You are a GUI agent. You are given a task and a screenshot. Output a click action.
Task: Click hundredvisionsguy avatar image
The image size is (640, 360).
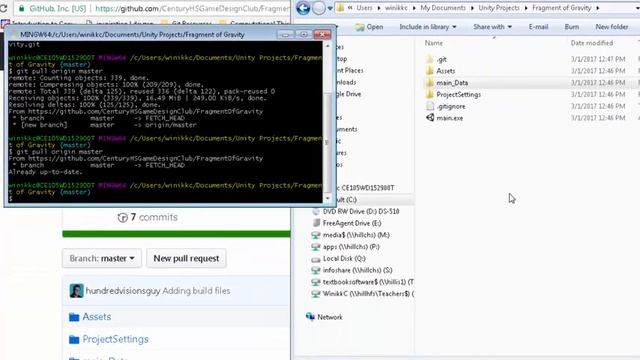[x=76, y=291]
